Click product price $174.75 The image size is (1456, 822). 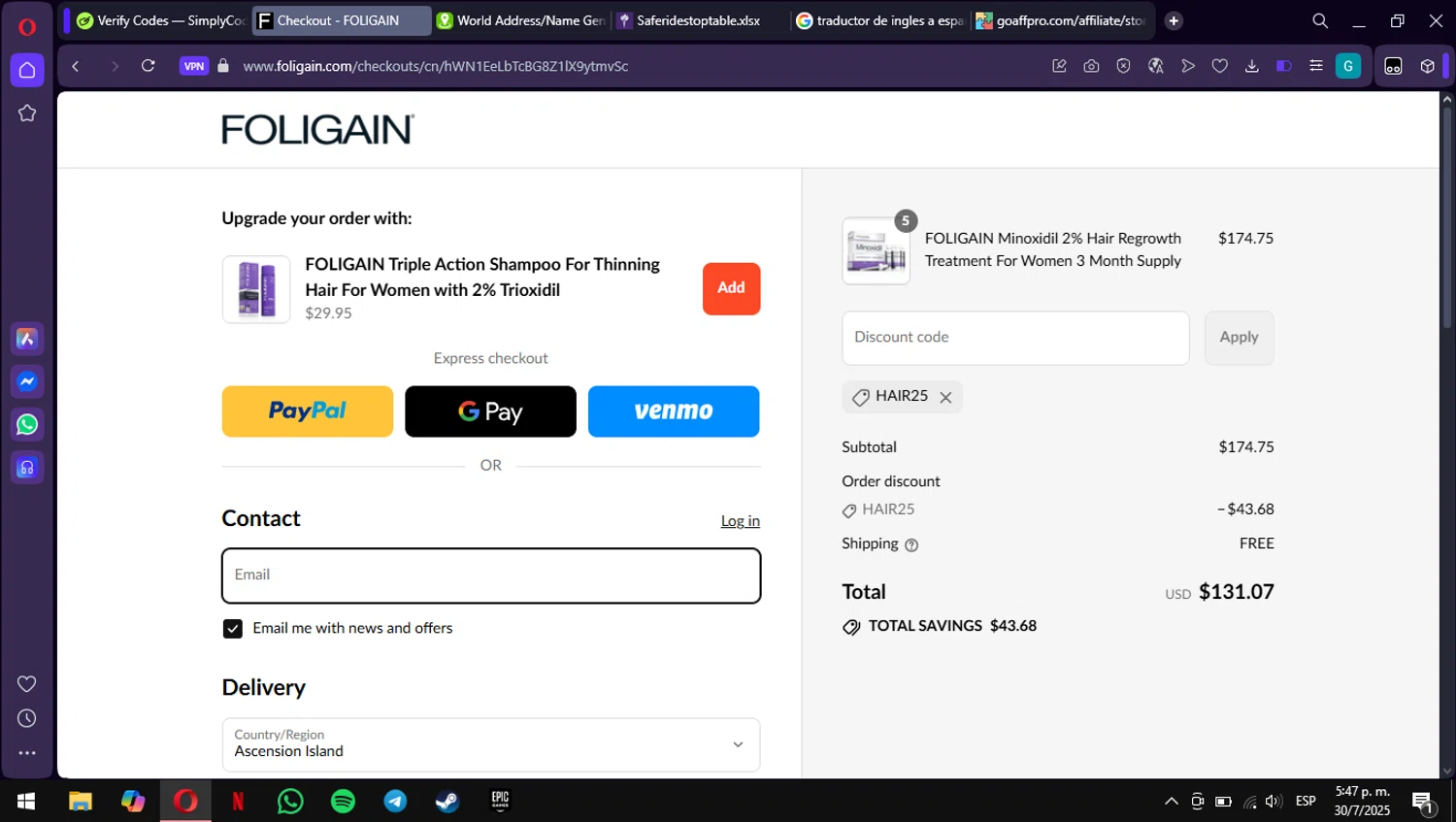[1245, 239]
